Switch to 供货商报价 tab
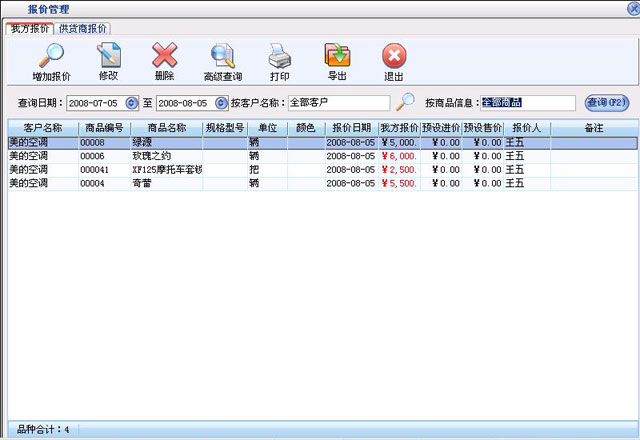 pyautogui.click(x=84, y=29)
